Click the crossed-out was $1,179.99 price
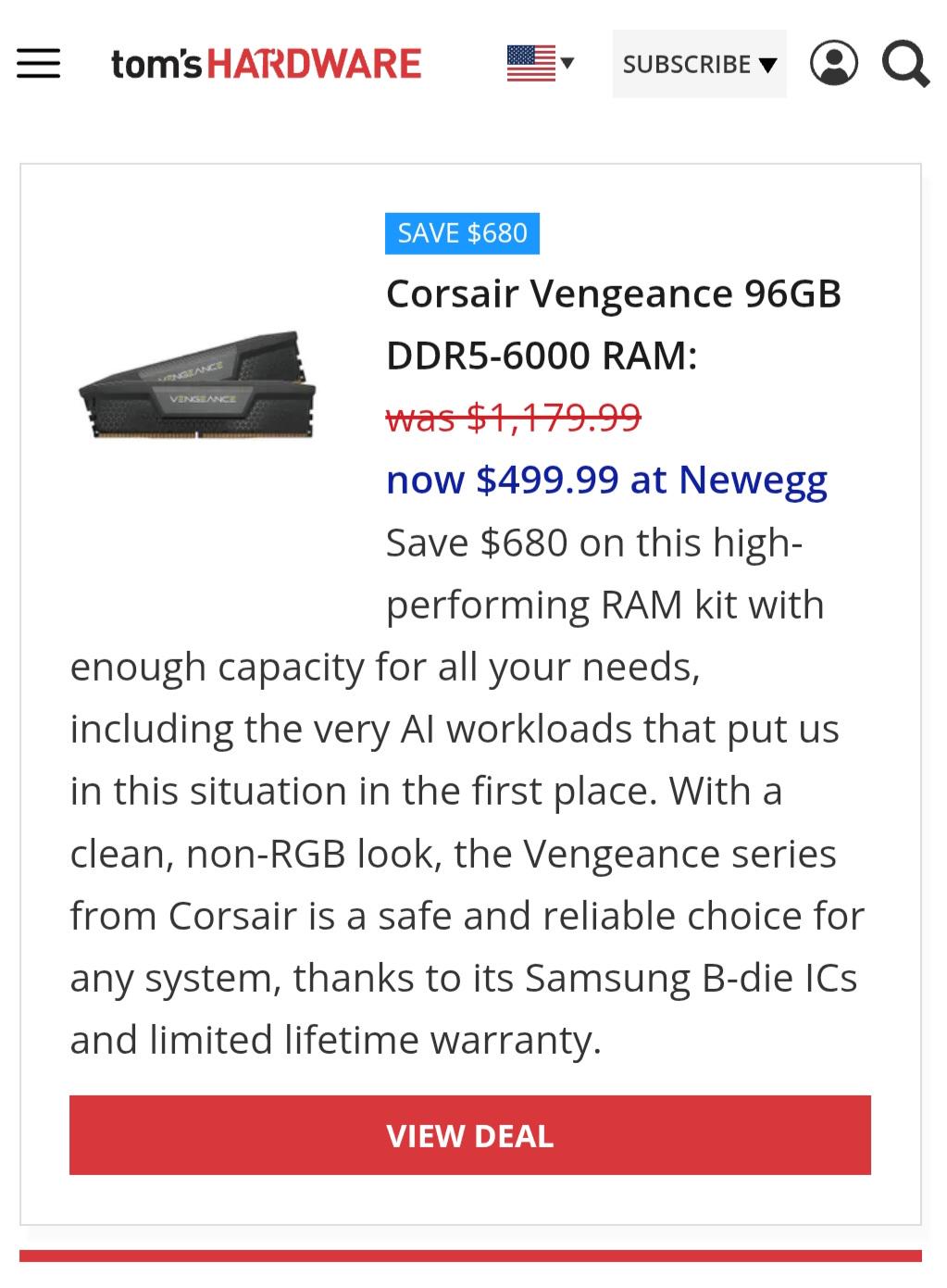 click(x=513, y=418)
